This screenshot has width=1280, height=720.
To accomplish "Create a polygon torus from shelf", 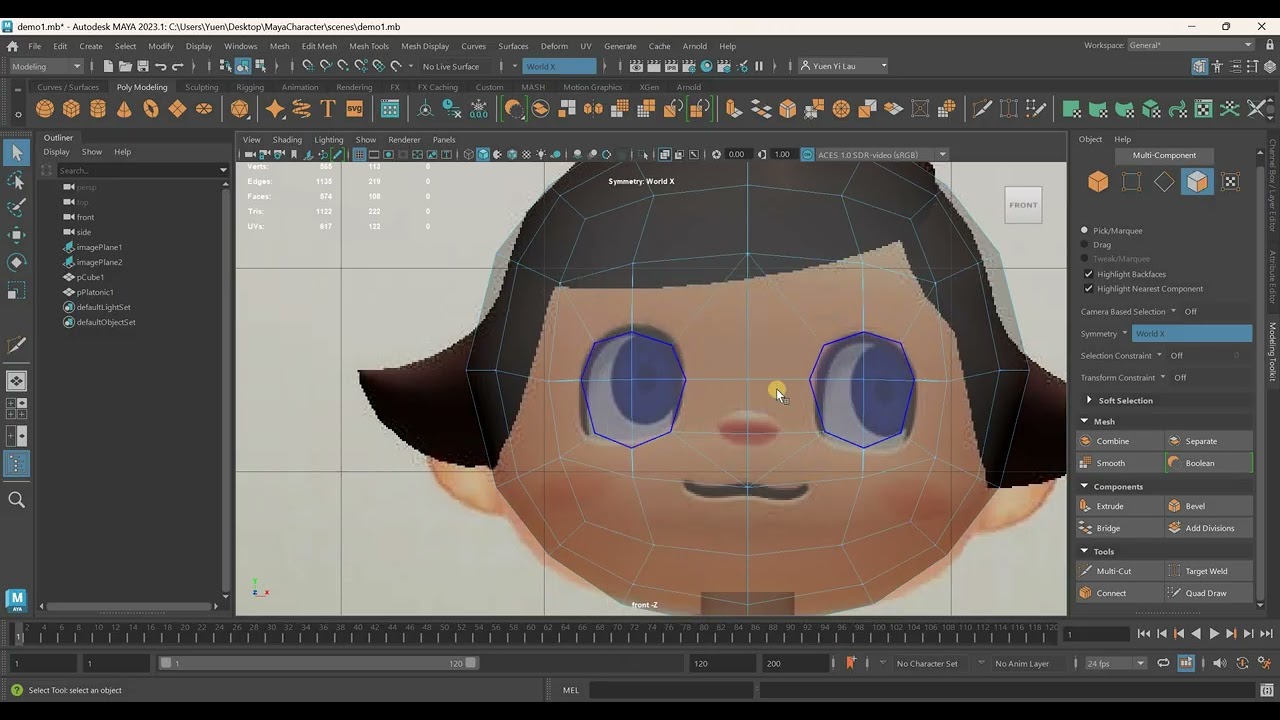I will click(151, 109).
